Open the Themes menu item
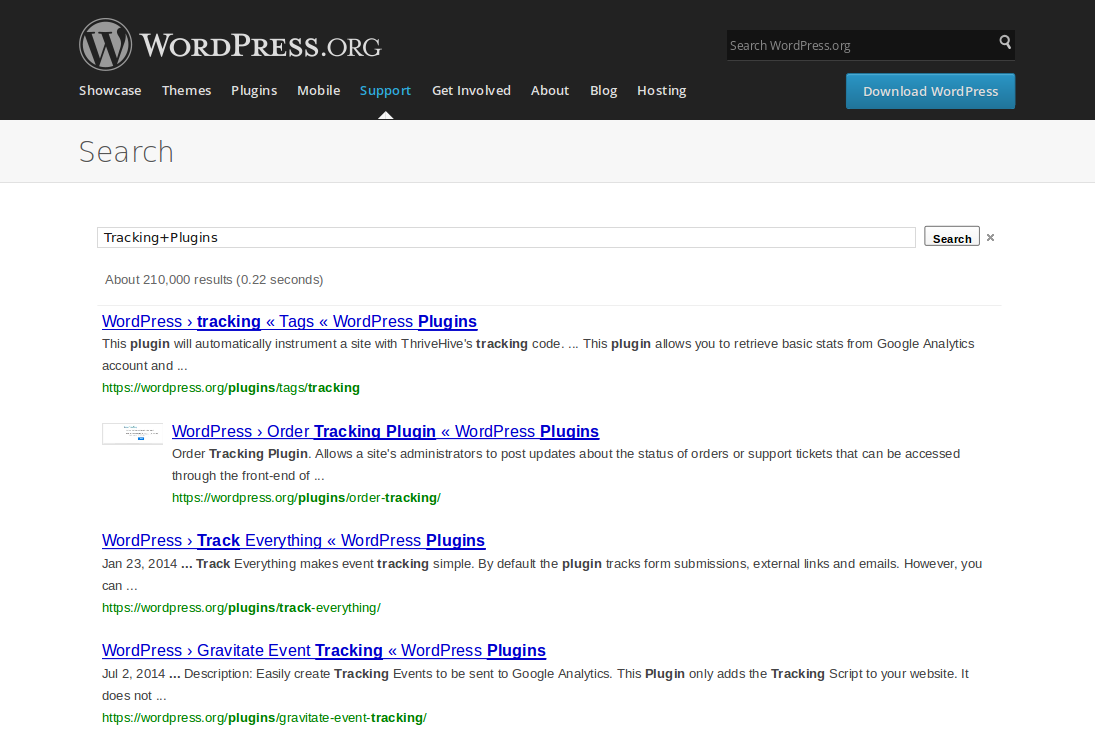Screen dimensions: 1095x747 pyautogui.click(x=186, y=91)
